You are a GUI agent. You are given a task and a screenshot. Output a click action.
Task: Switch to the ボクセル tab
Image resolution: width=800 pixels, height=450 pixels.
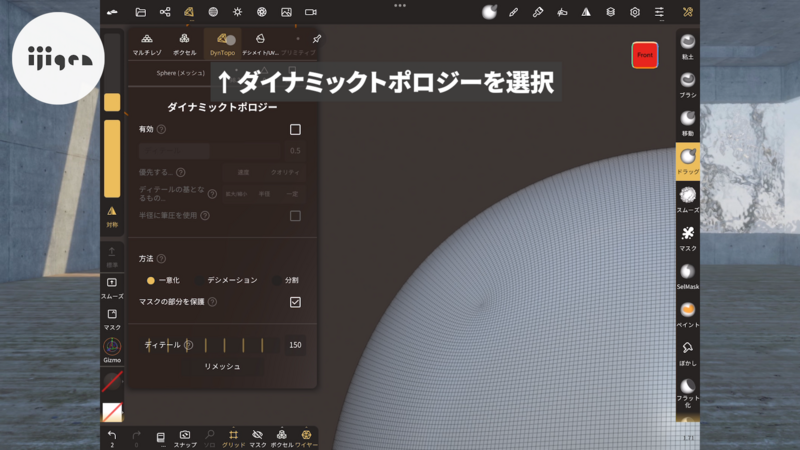click(x=184, y=44)
